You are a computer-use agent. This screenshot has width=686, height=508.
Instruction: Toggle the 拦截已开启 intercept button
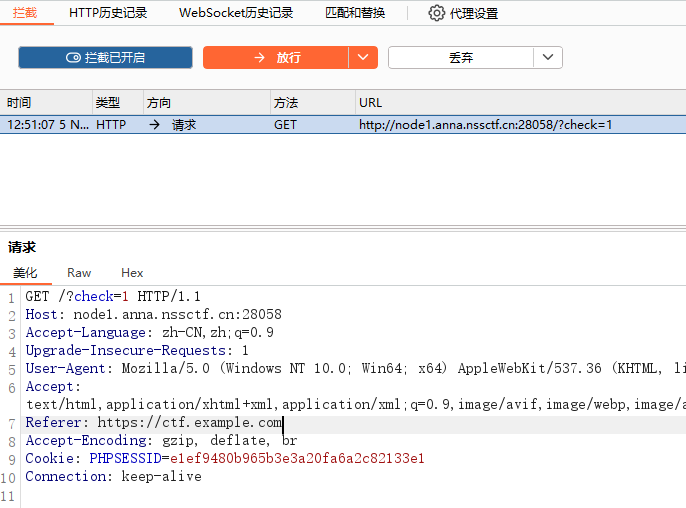105,57
